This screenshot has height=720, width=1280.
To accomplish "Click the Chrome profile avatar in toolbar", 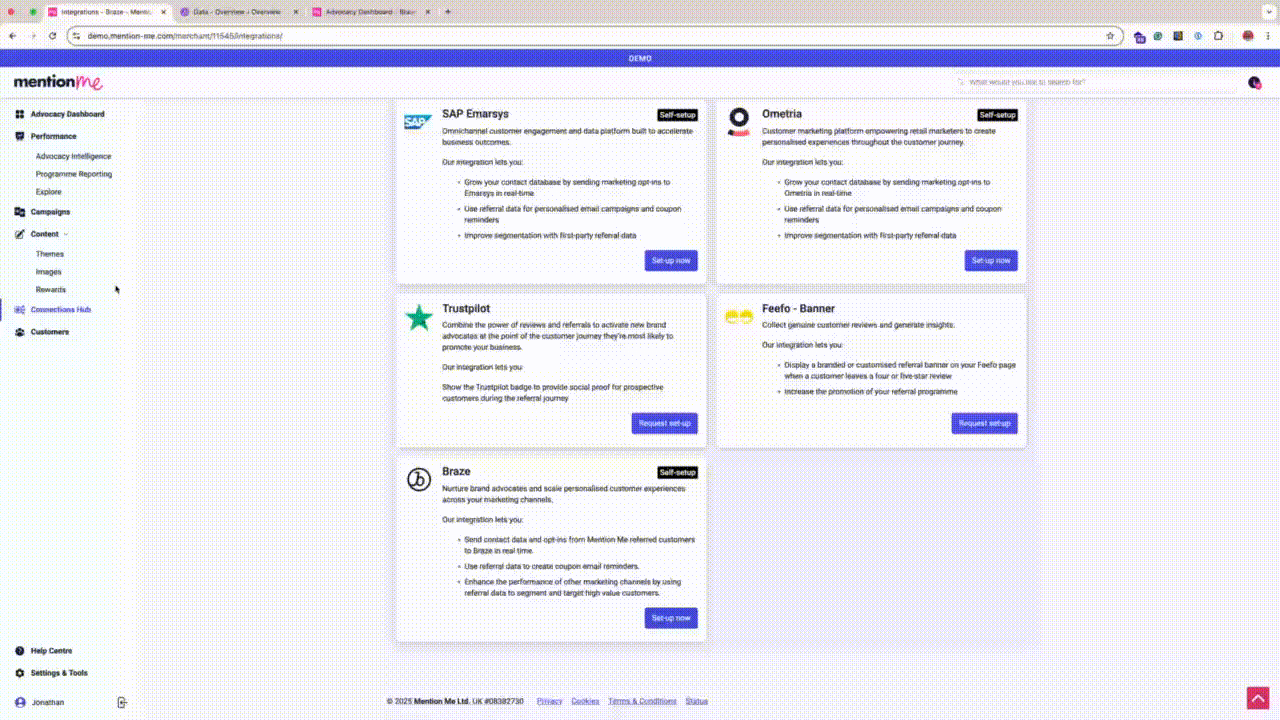I will click(x=1248, y=36).
